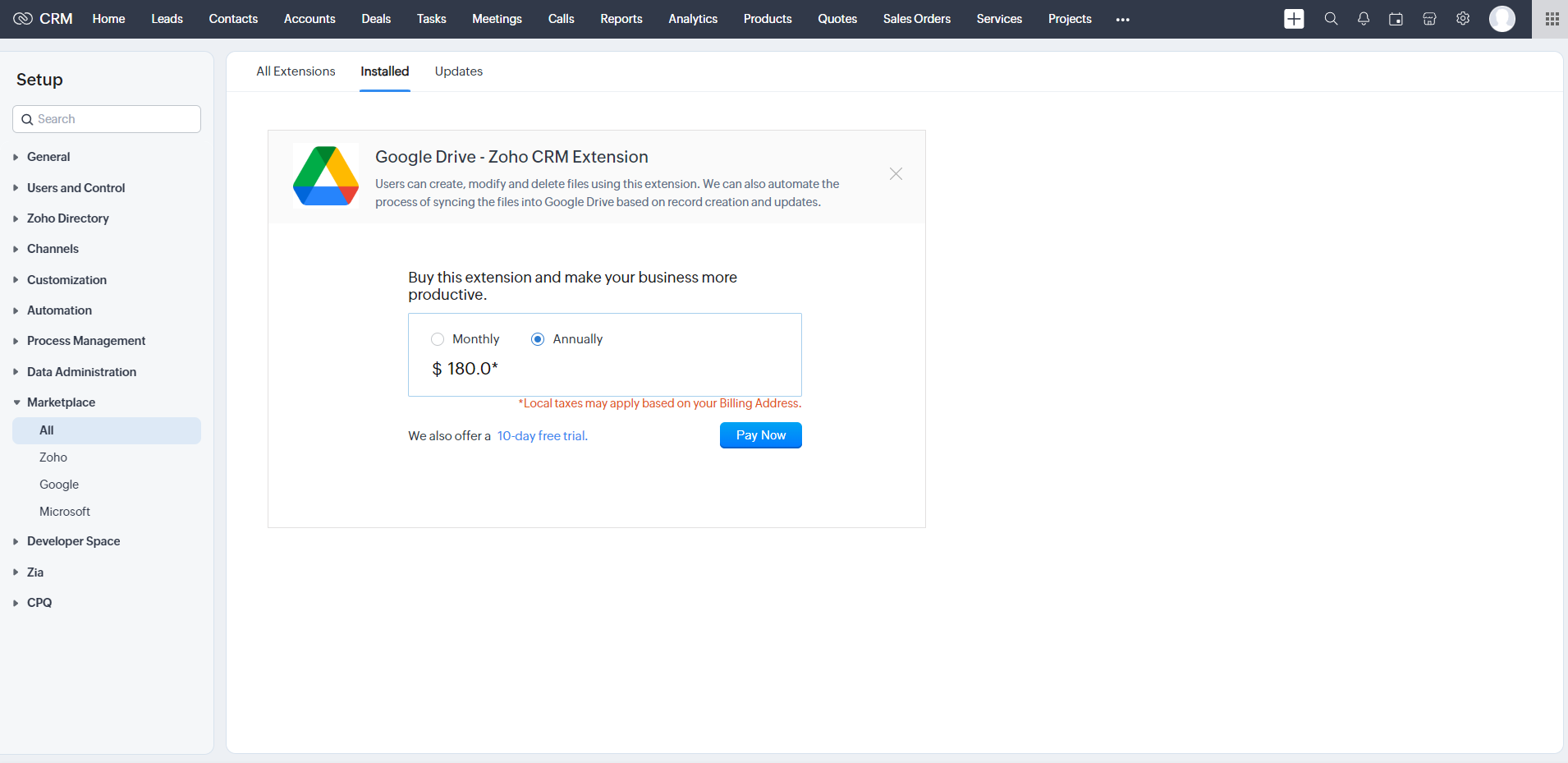Viewport: 1568px width, 763px height.
Task: Switch to the All Extensions tab
Action: [x=296, y=71]
